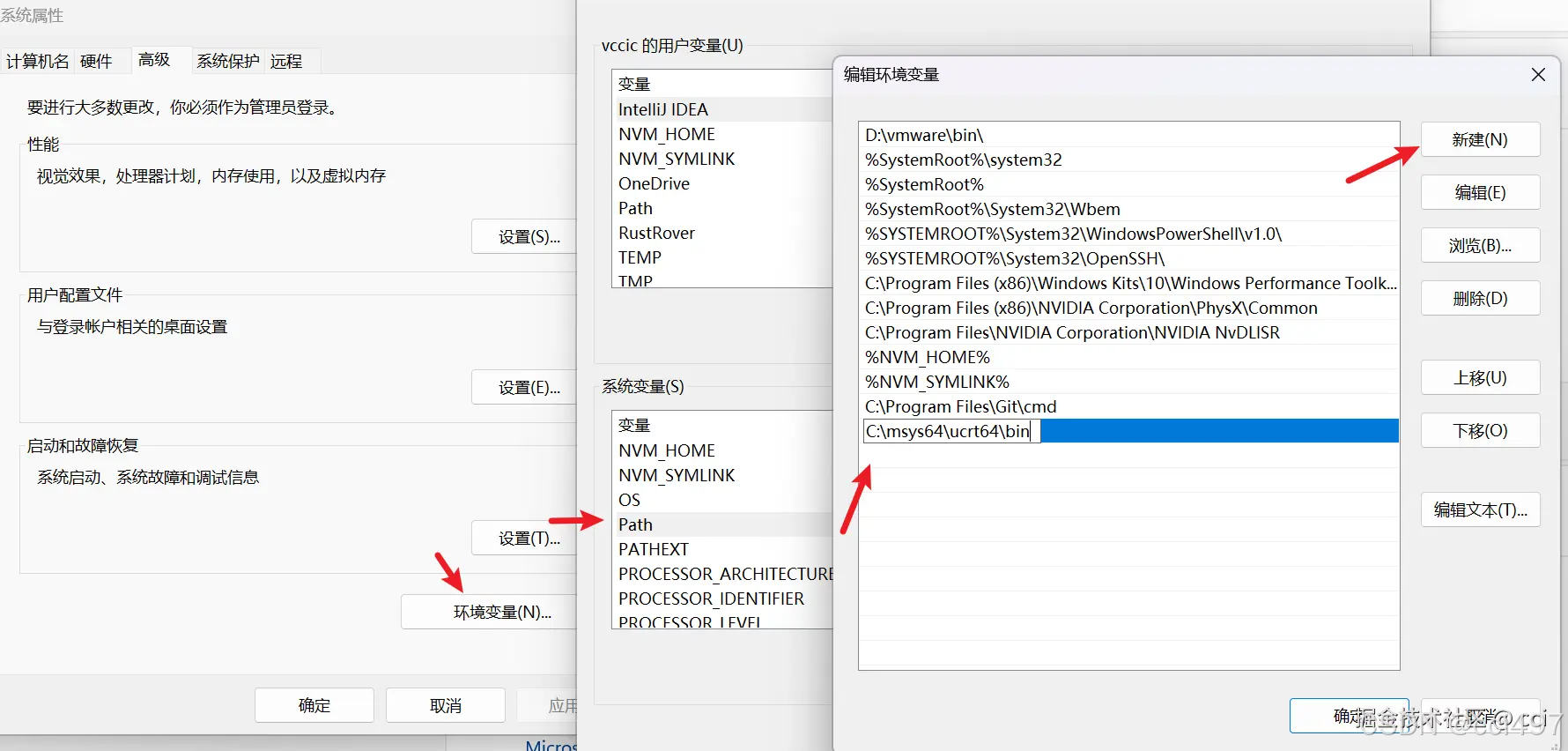This screenshot has height=751, width=1568.
Task: Move entry up with 上移(U)
Action: pos(1480,377)
